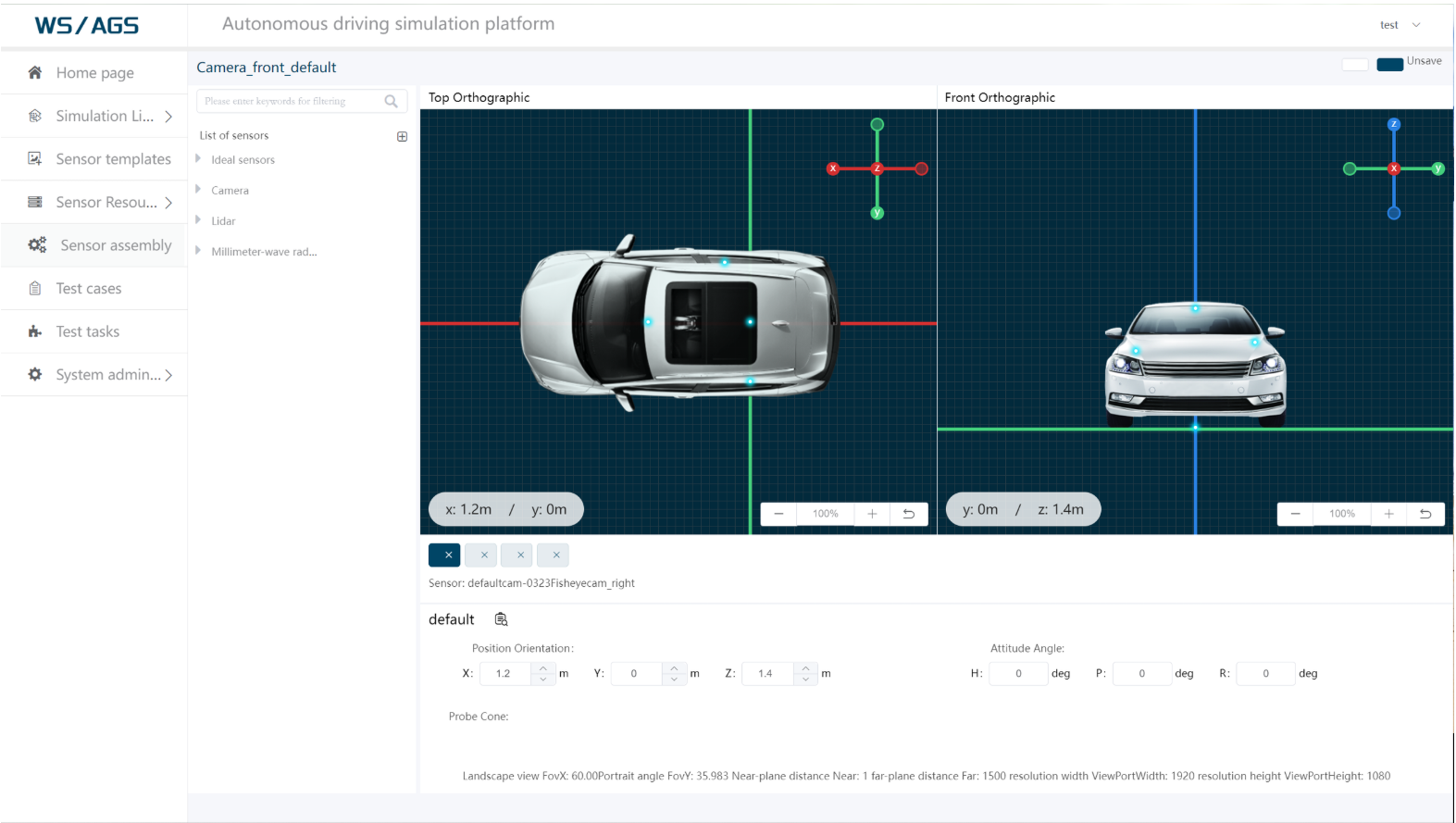
Task: Select the sensor dot on the front car roof
Action: 1195,308
